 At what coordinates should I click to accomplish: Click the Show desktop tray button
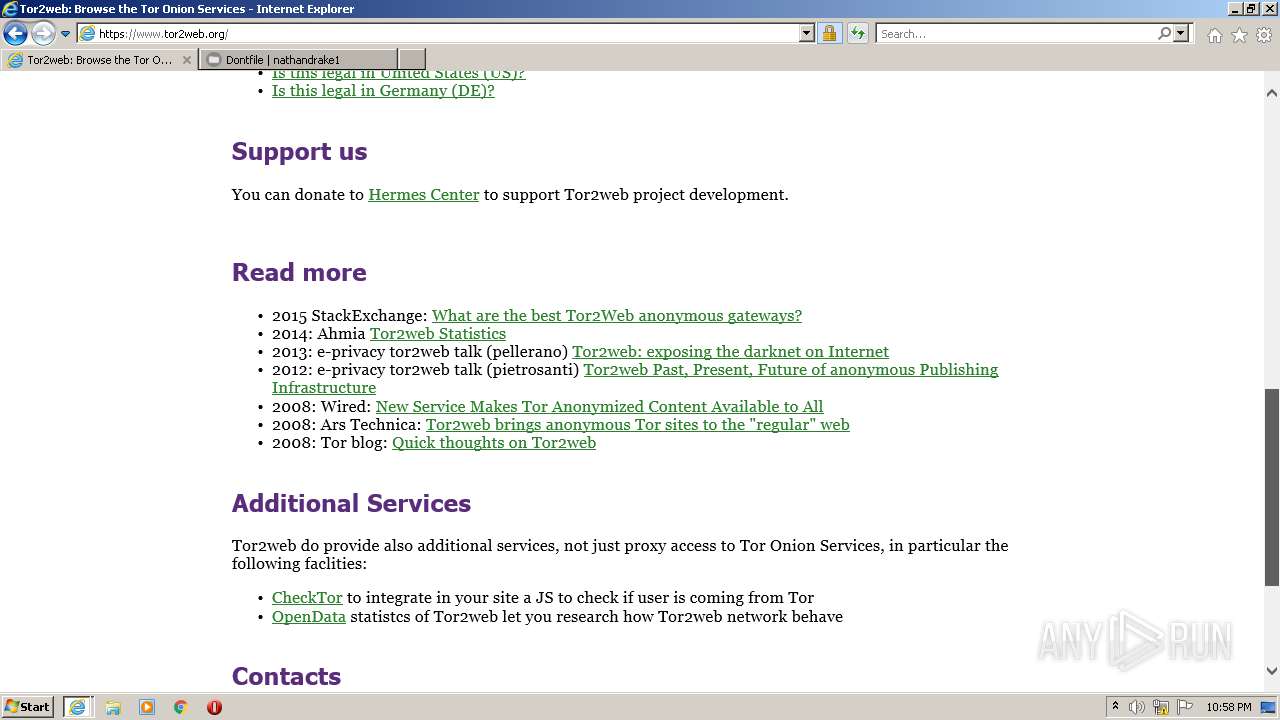pos(1269,707)
